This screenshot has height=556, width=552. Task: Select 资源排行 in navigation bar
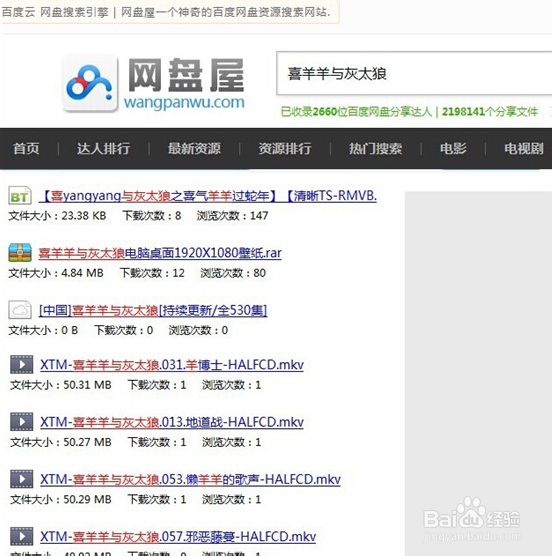[x=285, y=149]
